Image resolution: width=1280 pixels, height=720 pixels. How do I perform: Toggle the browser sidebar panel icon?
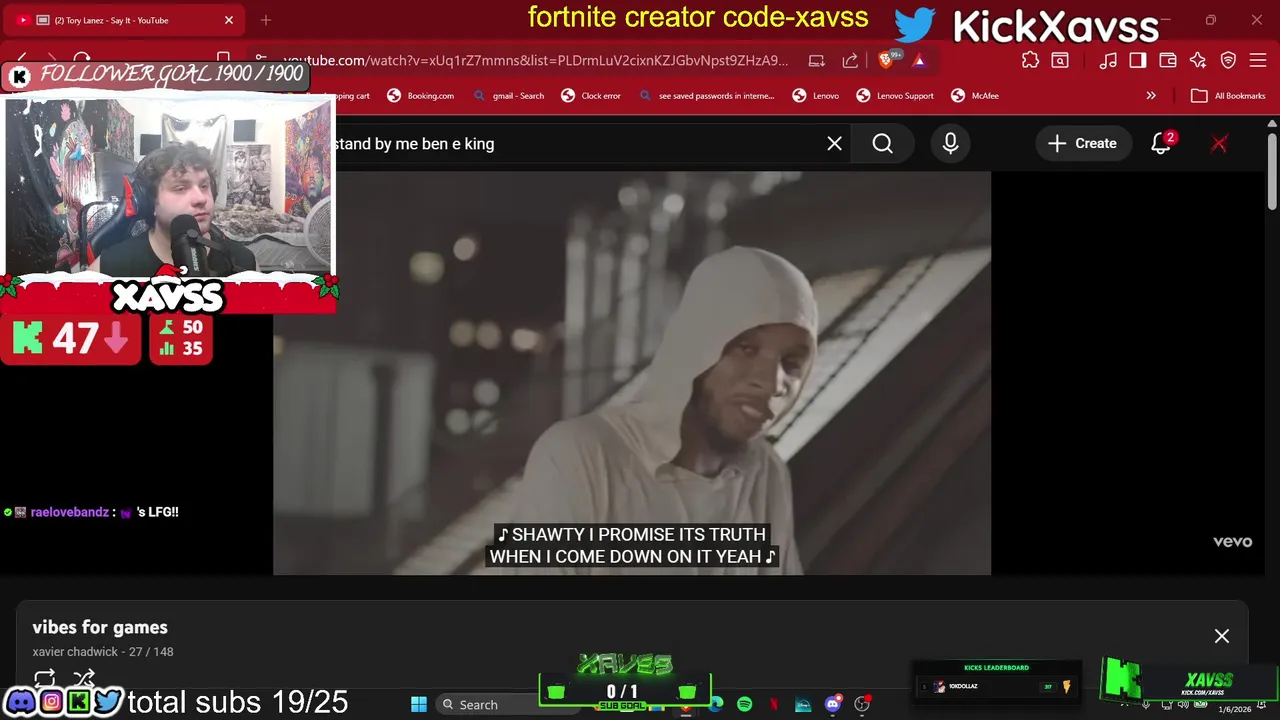click(1138, 61)
